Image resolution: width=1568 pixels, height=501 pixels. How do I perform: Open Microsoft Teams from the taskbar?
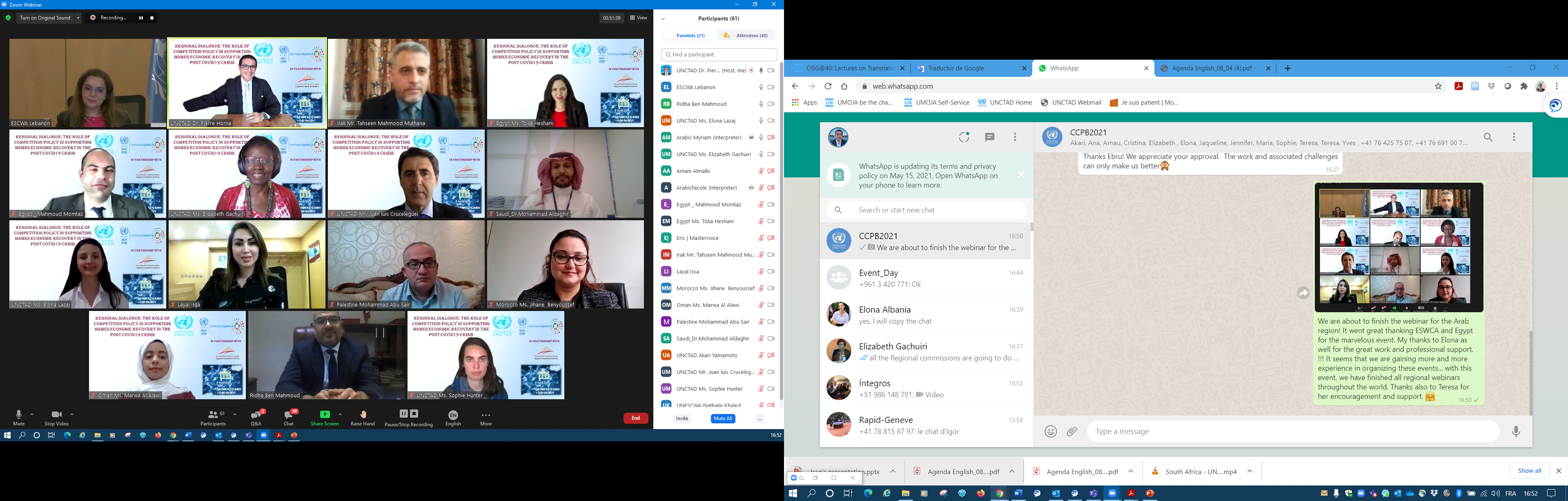click(x=1094, y=493)
